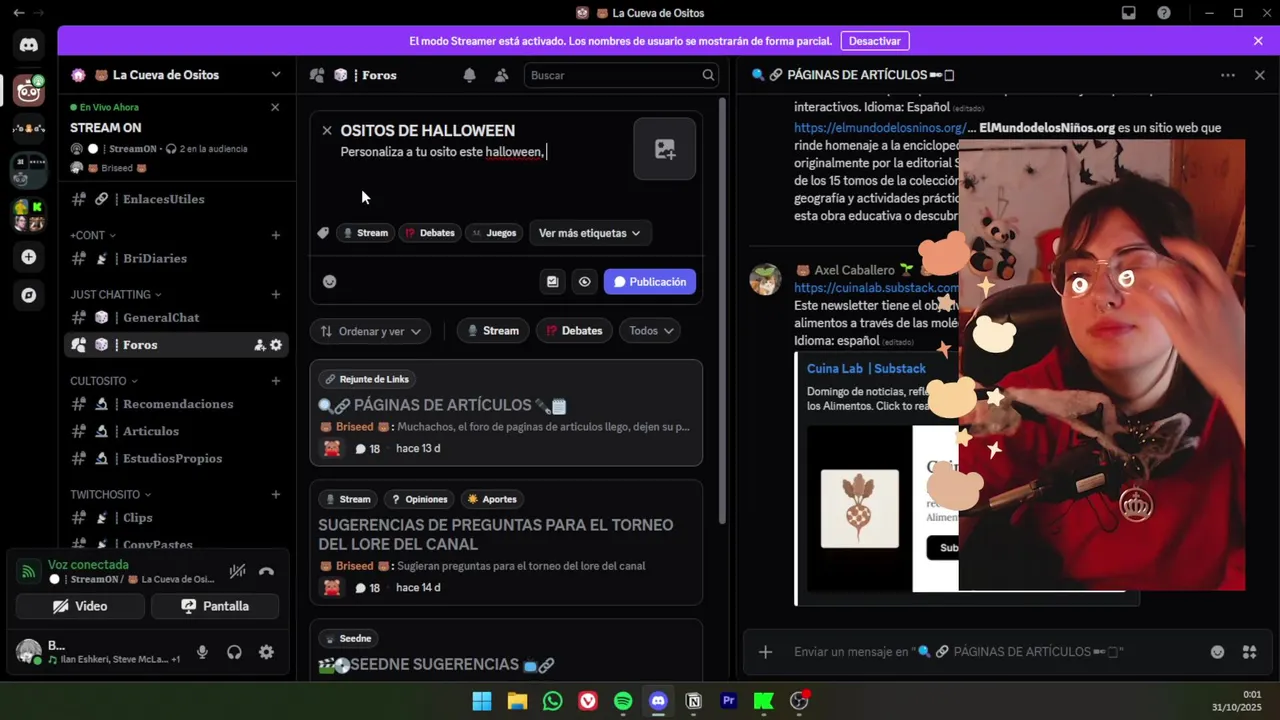Open Discord direct messages home icon
This screenshot has width=1280, height=720.
(x=29, y=45)
